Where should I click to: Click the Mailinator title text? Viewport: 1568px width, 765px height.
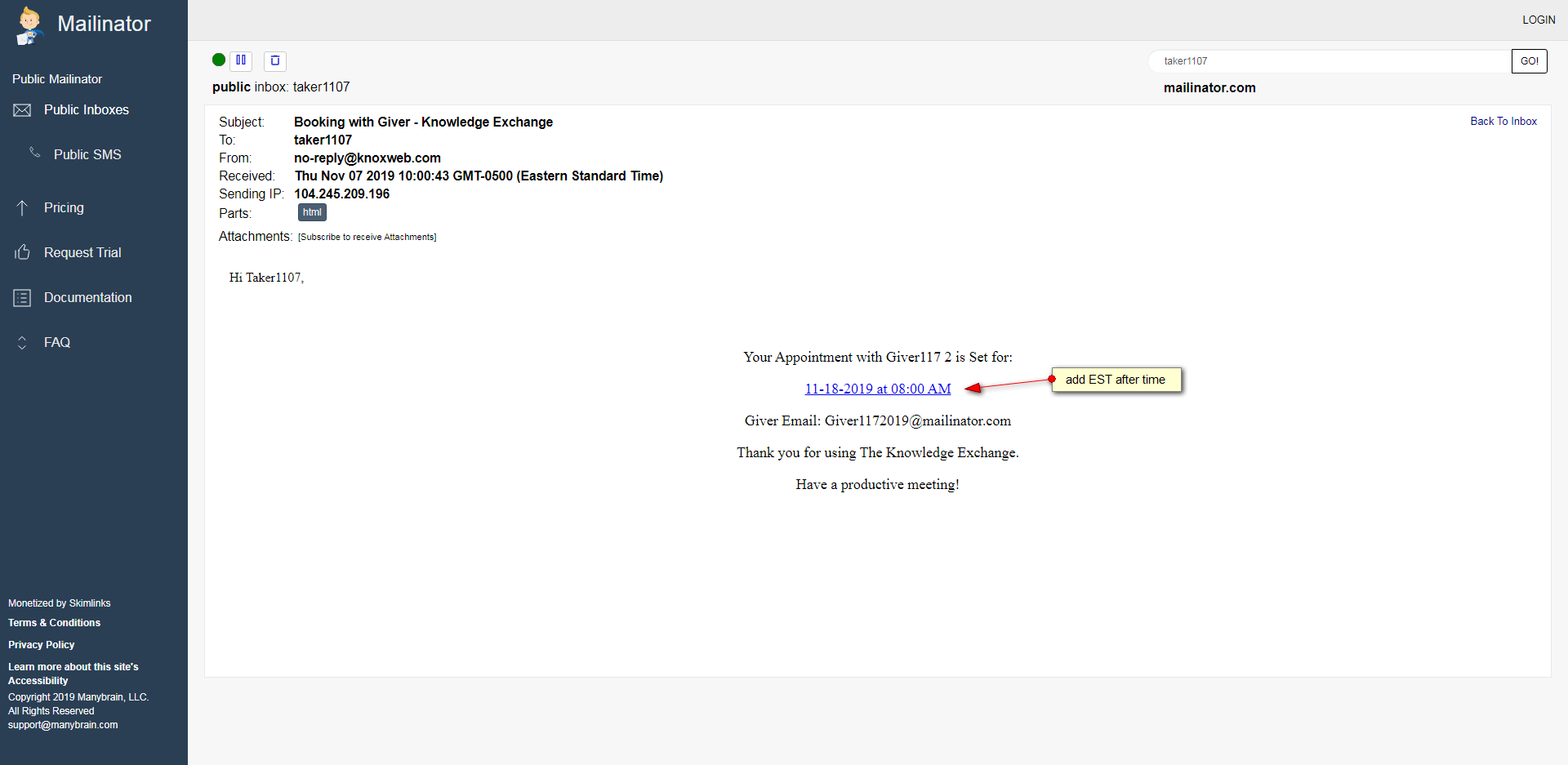click(104, 24)
